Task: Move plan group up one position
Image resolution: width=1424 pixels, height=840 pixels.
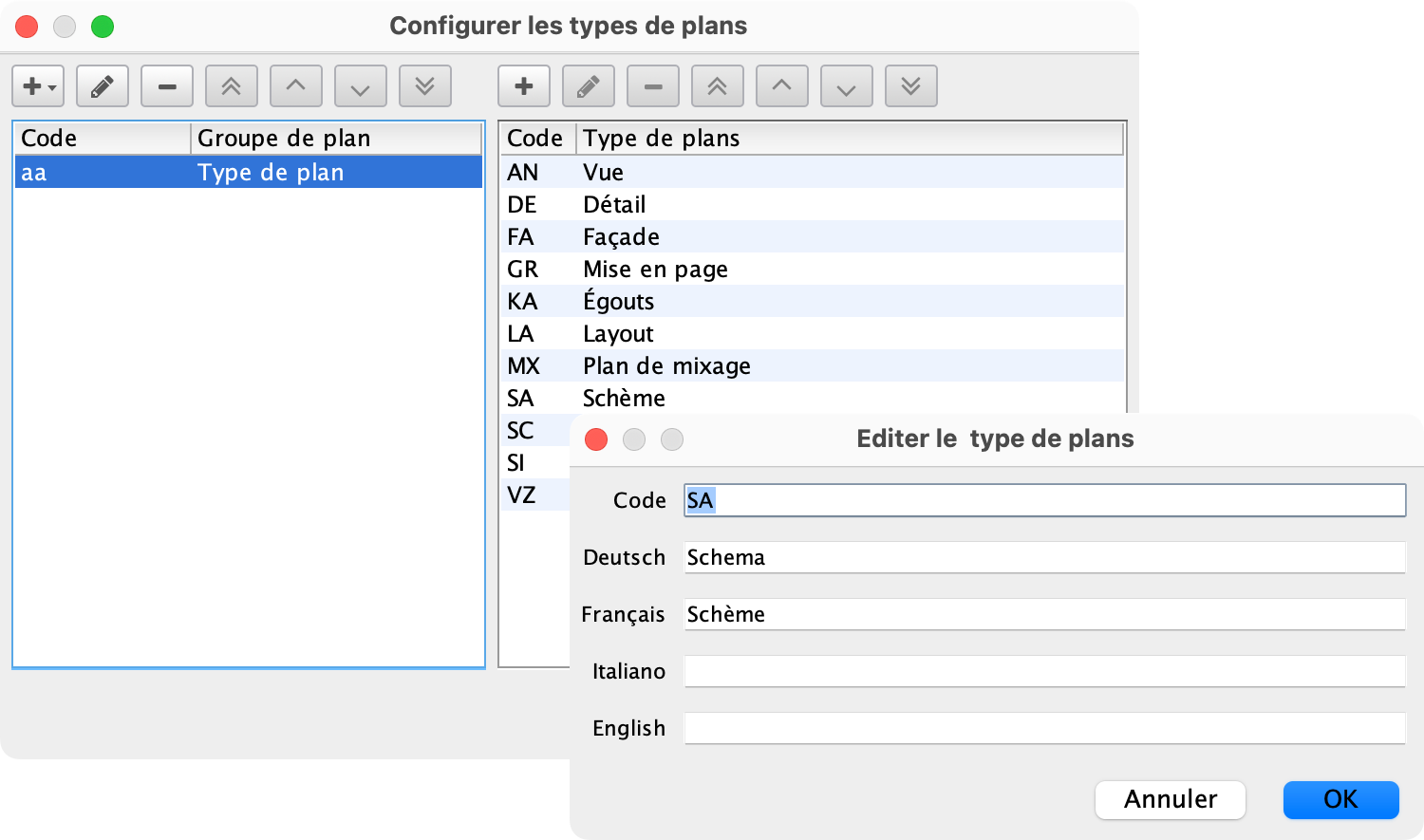Action: click(x=296, y=86)
